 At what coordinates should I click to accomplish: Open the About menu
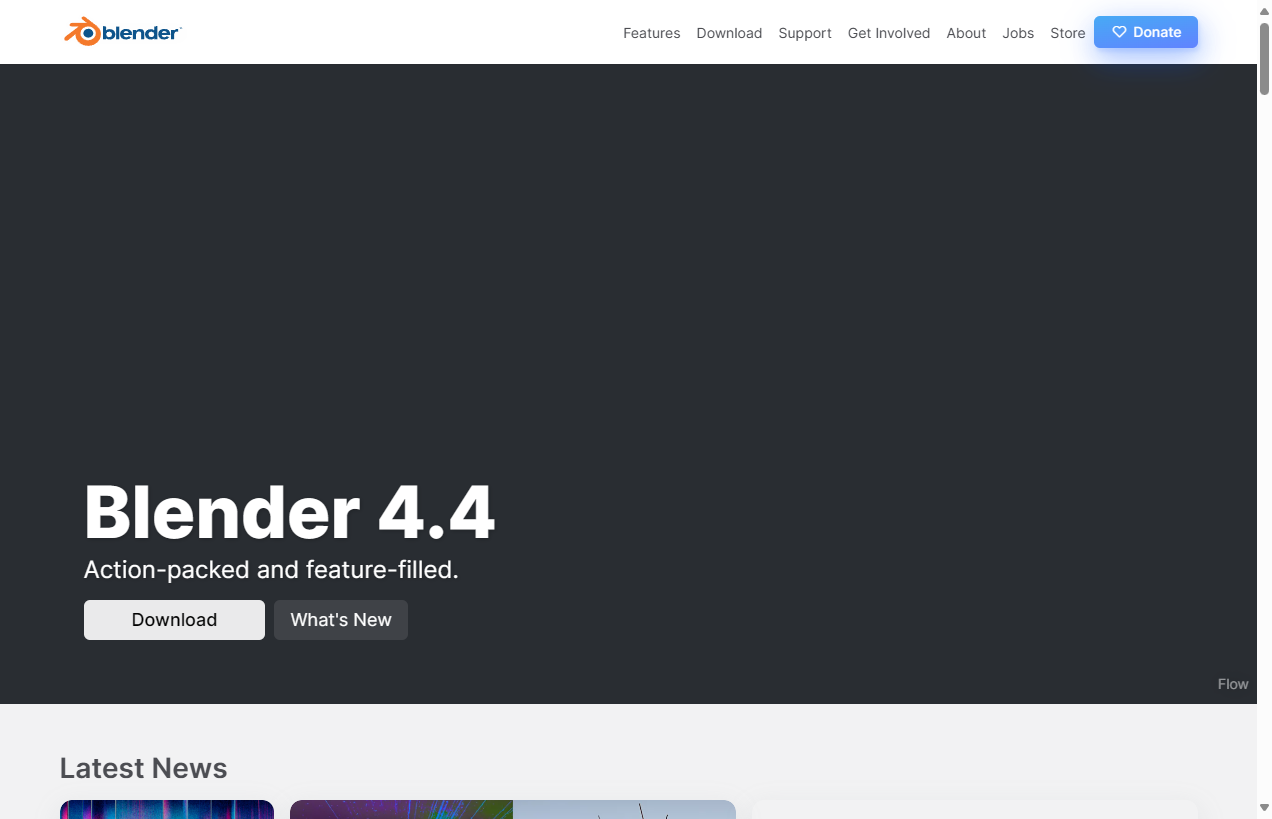(x=966, y=33)
